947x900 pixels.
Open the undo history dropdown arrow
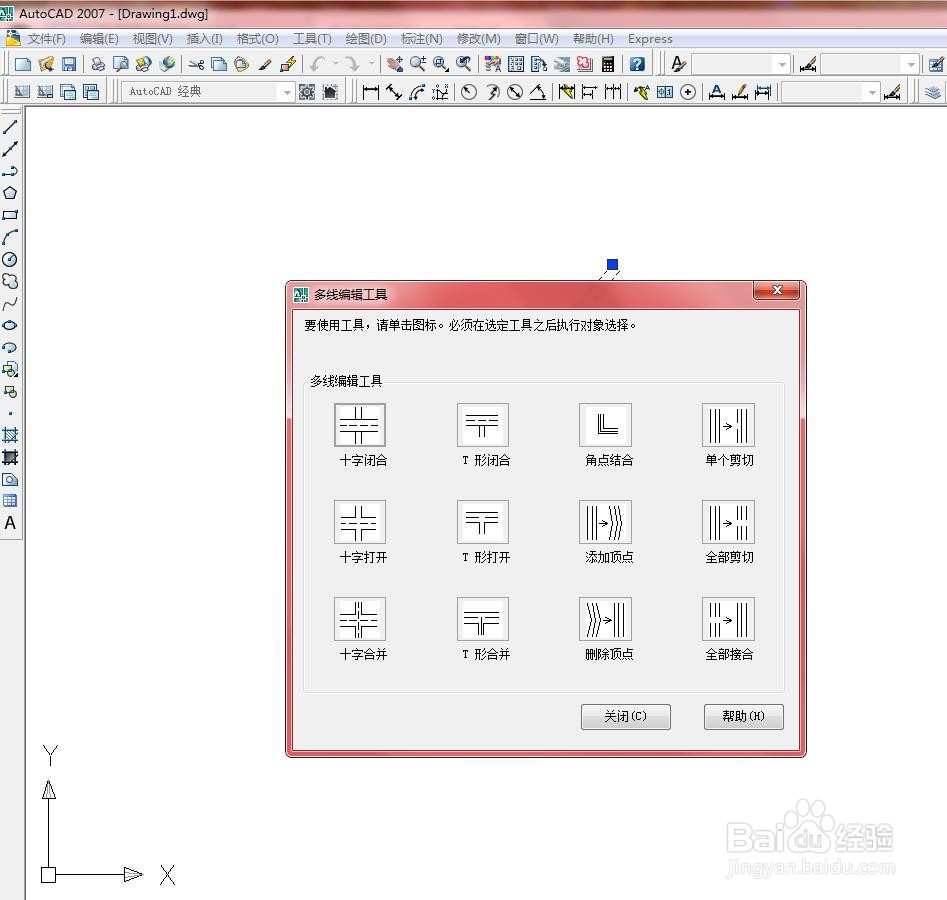(335, 63)
